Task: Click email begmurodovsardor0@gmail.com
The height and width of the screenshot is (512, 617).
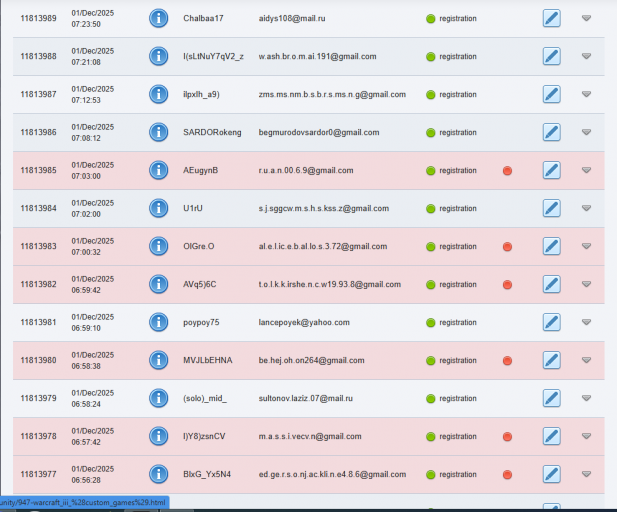Action: click(x=319, y=132)
